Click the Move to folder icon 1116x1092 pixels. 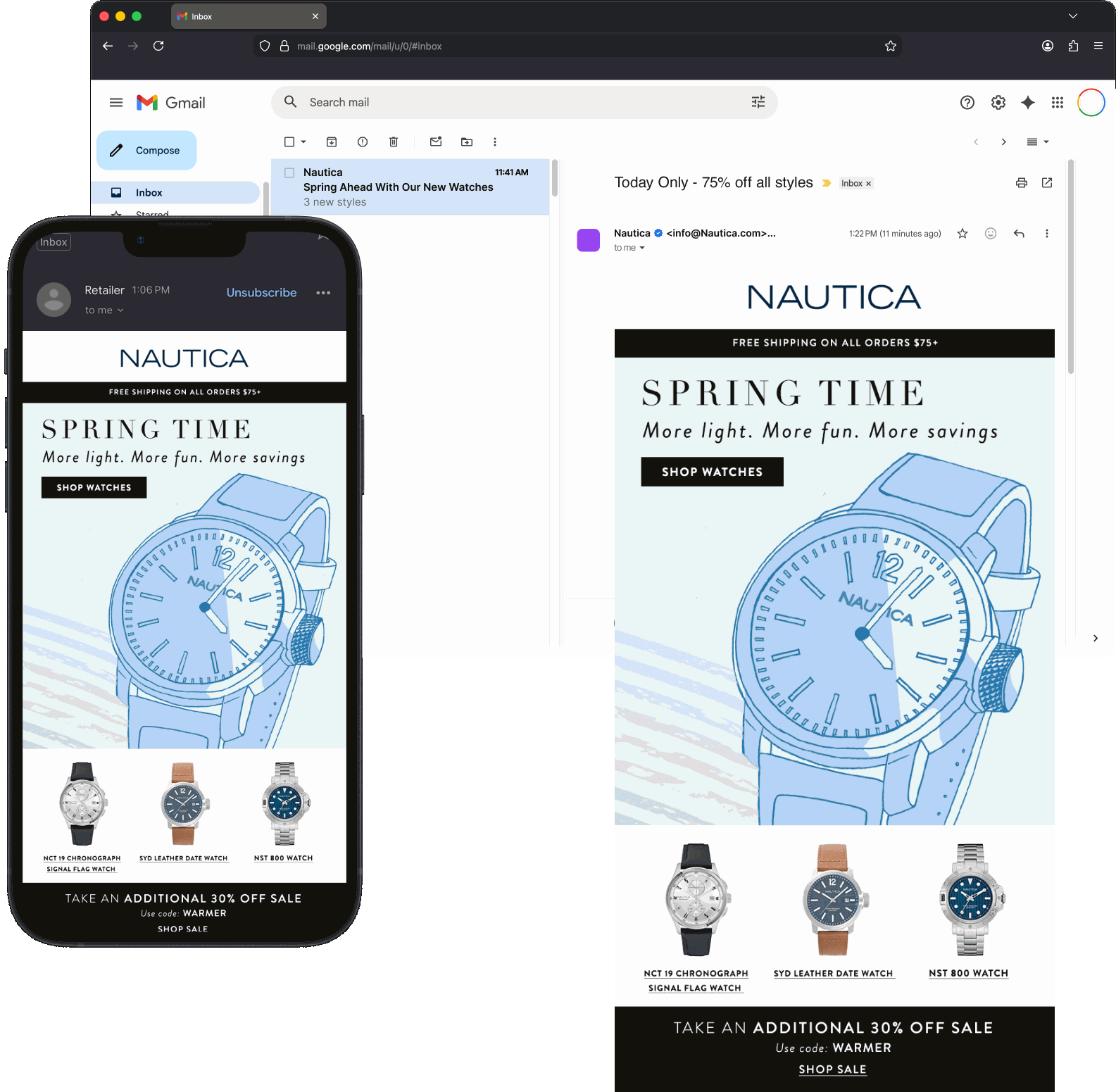[x=467, y=142]
